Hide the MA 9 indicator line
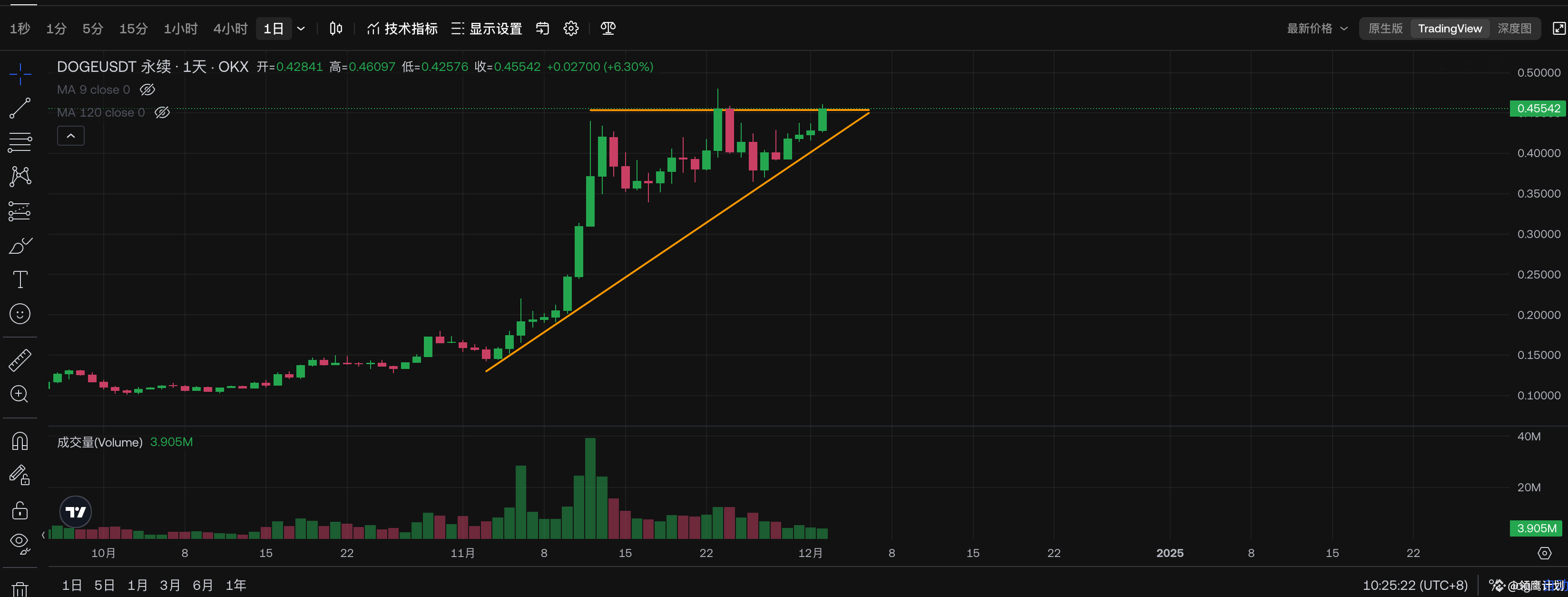Screen dimensions: 1568x597 (147, 89)
